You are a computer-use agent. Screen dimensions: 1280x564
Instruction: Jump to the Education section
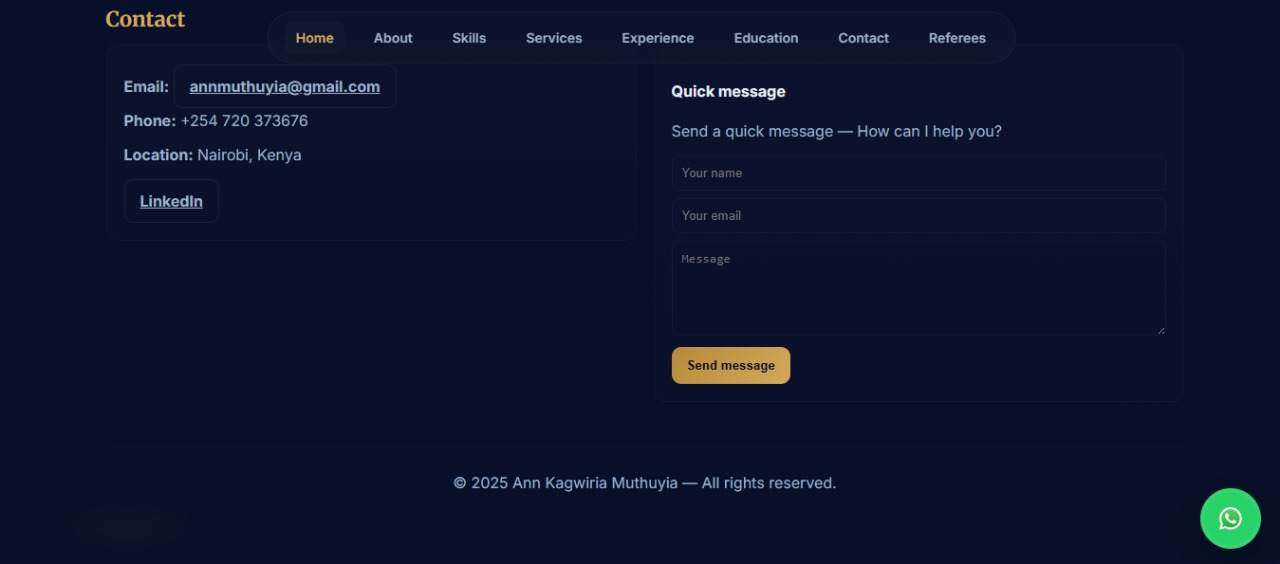click(x=766, y=38)
